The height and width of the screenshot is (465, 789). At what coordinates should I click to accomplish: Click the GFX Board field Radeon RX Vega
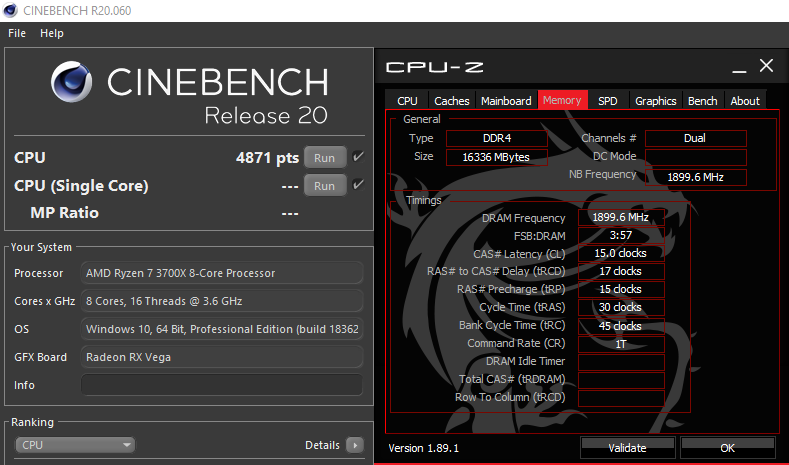[222, 357]
